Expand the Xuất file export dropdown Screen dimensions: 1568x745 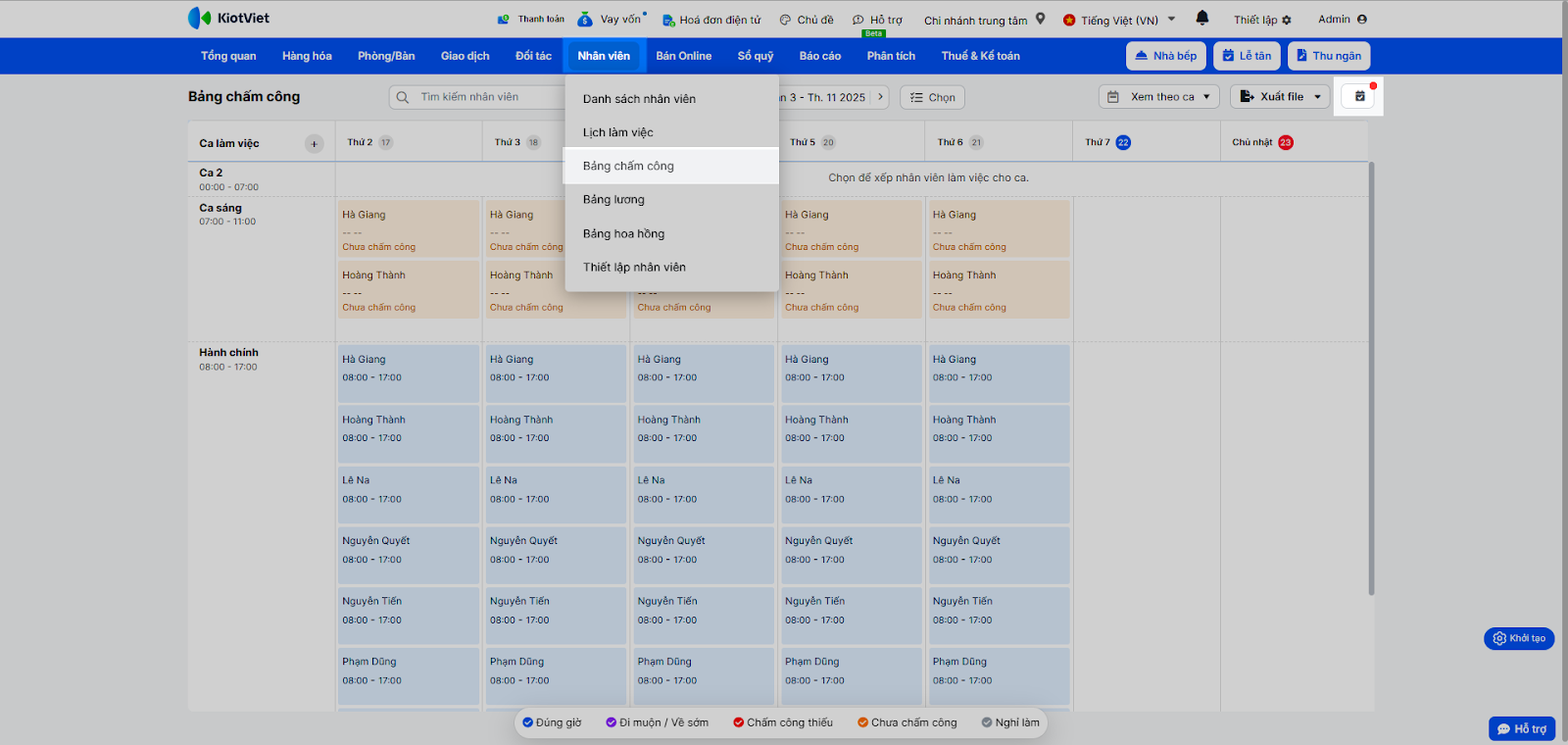1280,97
